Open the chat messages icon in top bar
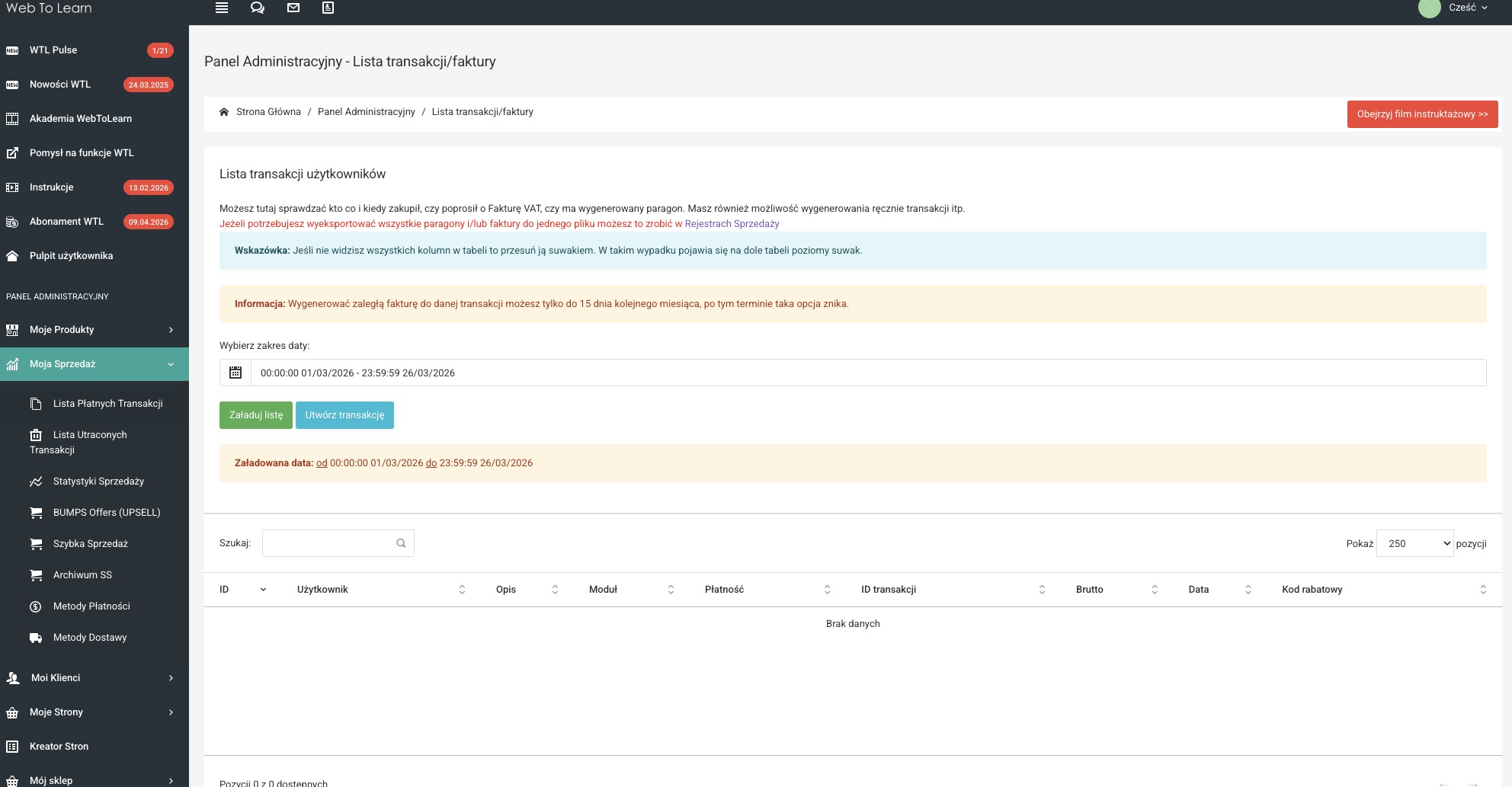Screen dimensions: 1512x787 [258, 8]
